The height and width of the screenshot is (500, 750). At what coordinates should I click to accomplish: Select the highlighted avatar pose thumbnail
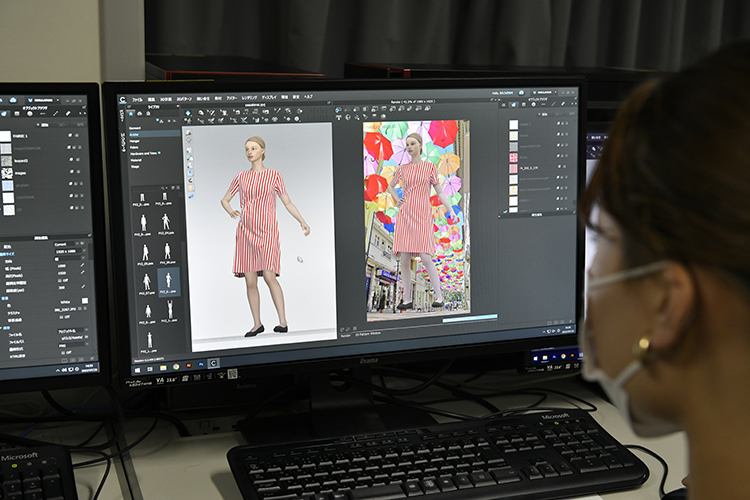point(167,281)
